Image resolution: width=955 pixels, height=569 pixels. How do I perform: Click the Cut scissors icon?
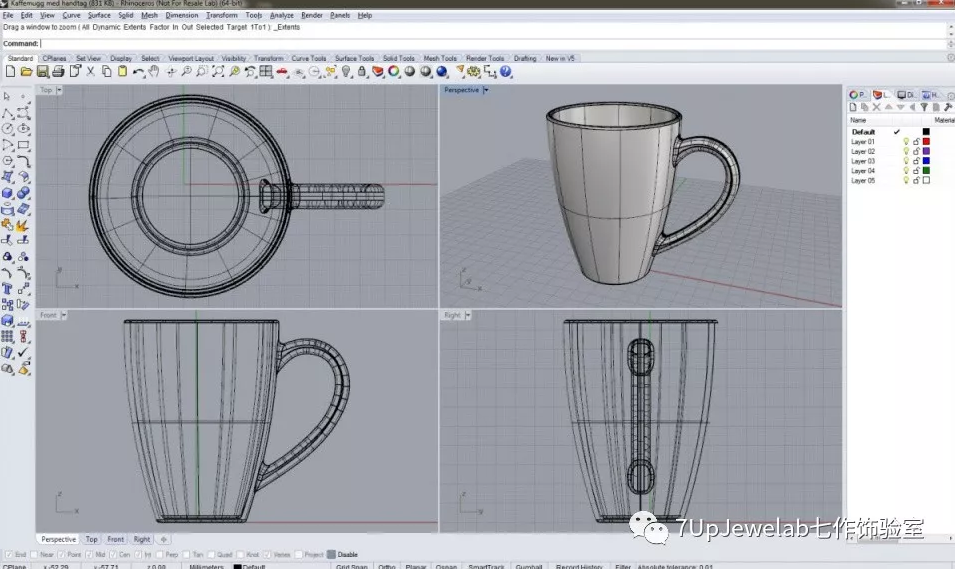[x=91, y=72]
